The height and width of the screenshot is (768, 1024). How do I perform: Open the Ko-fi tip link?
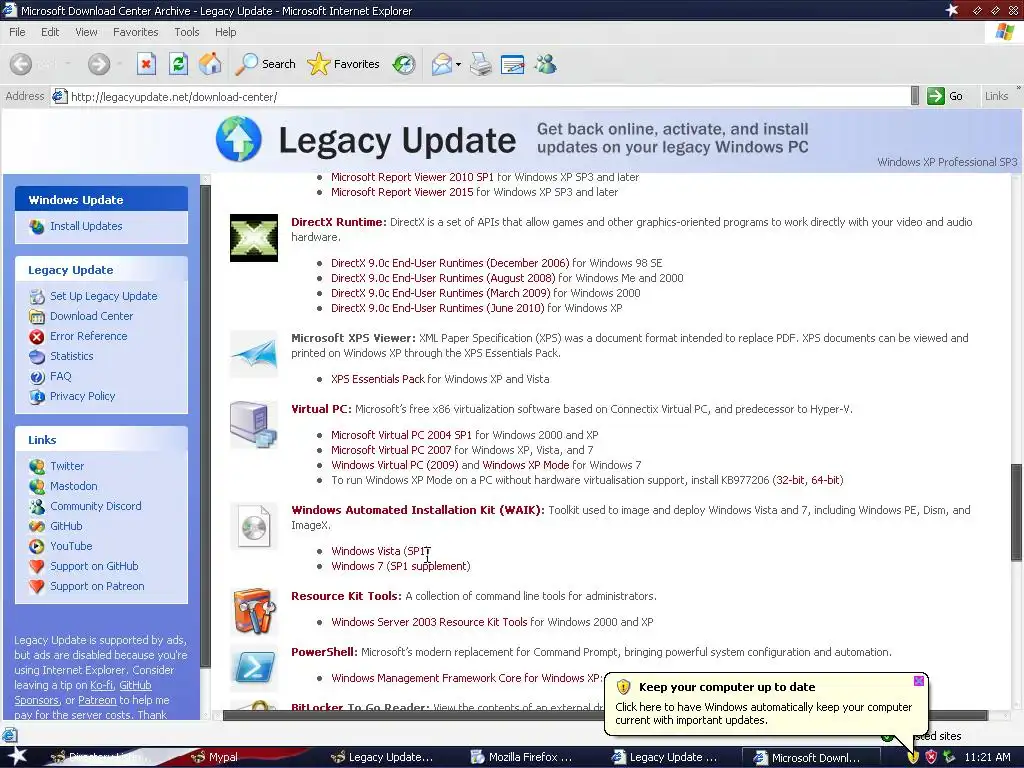[x=101, y=685]
